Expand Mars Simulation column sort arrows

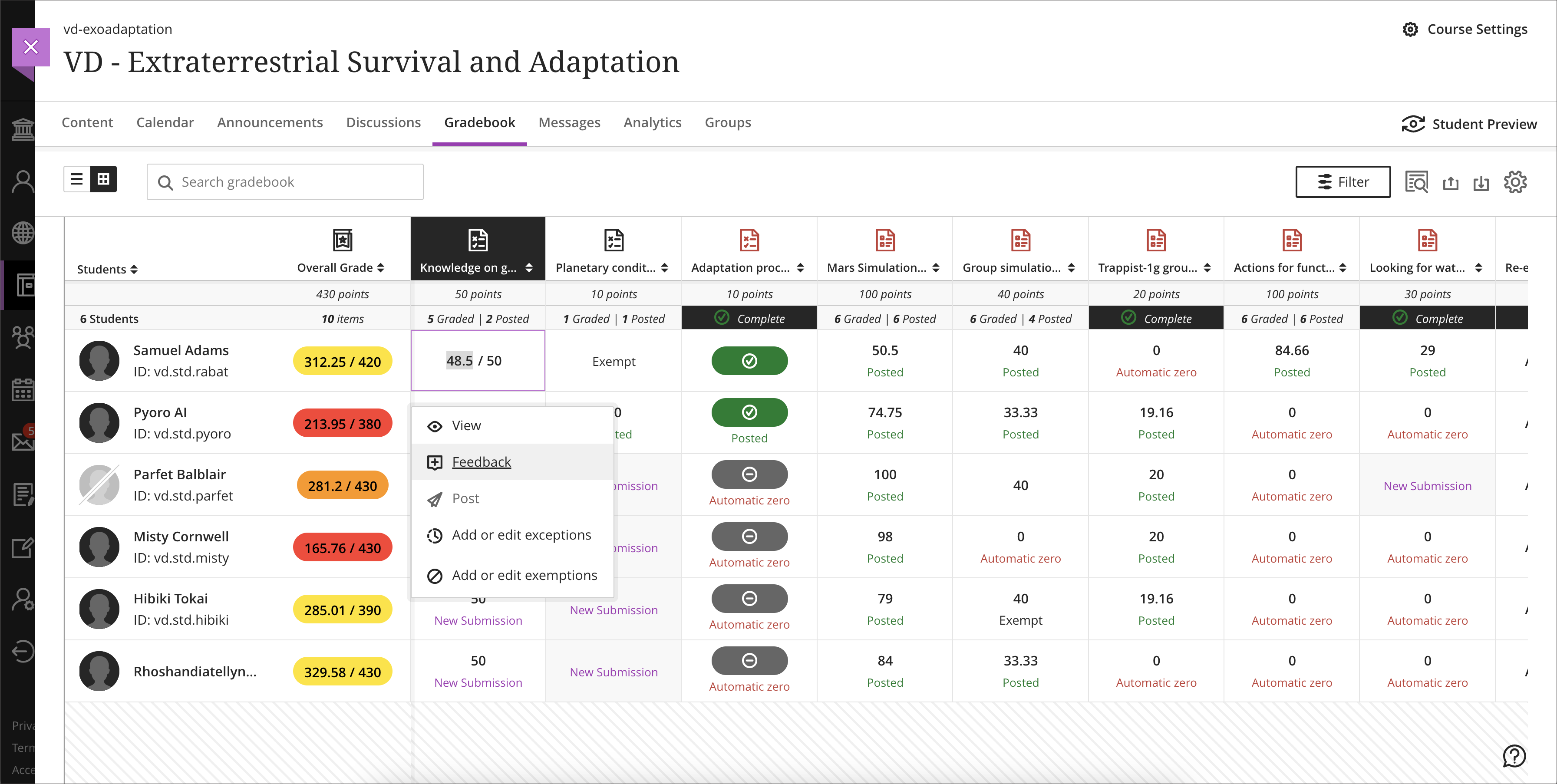936,268
